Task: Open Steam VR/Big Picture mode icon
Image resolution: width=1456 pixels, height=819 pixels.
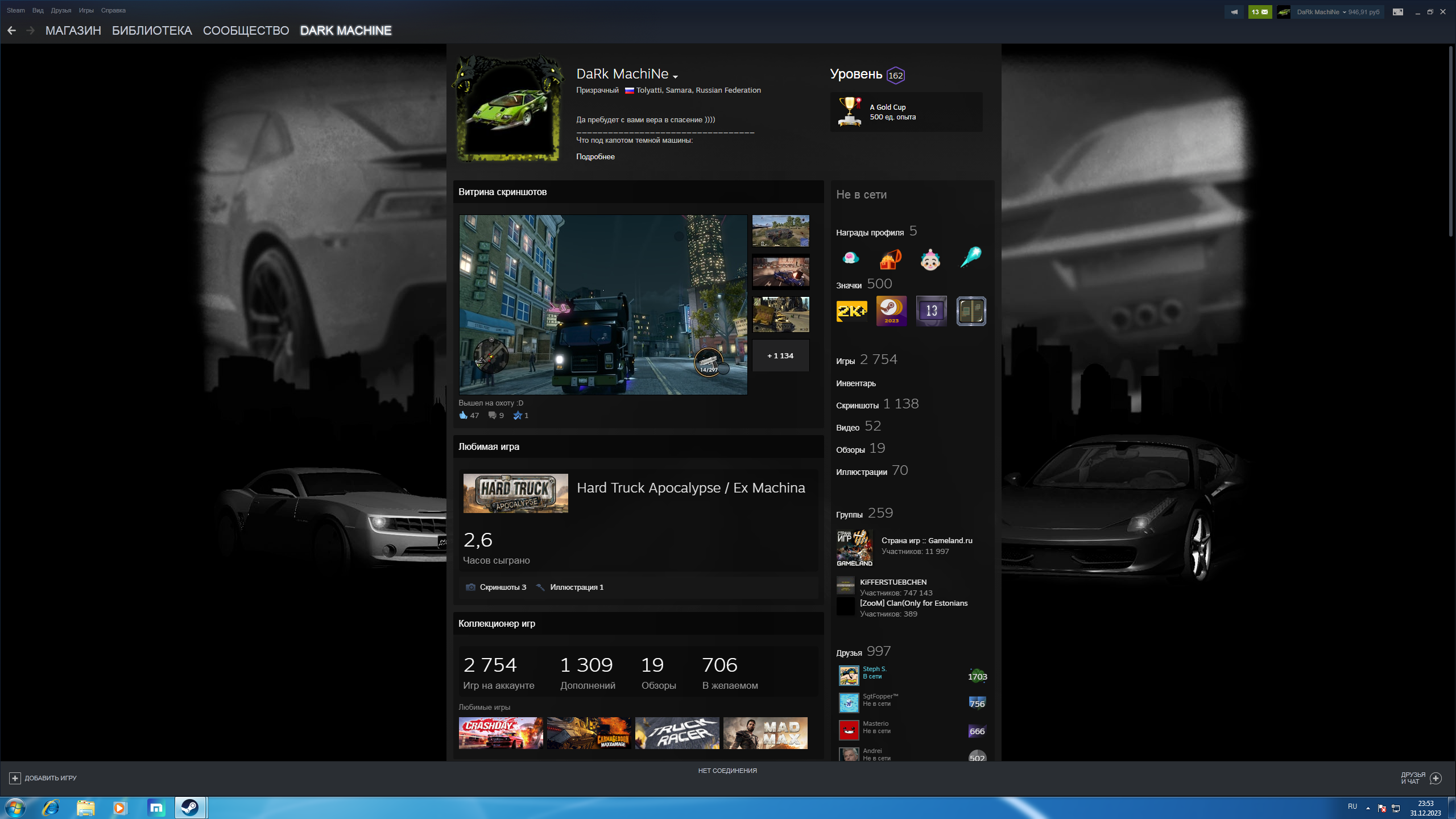Action: [1397, 12]
